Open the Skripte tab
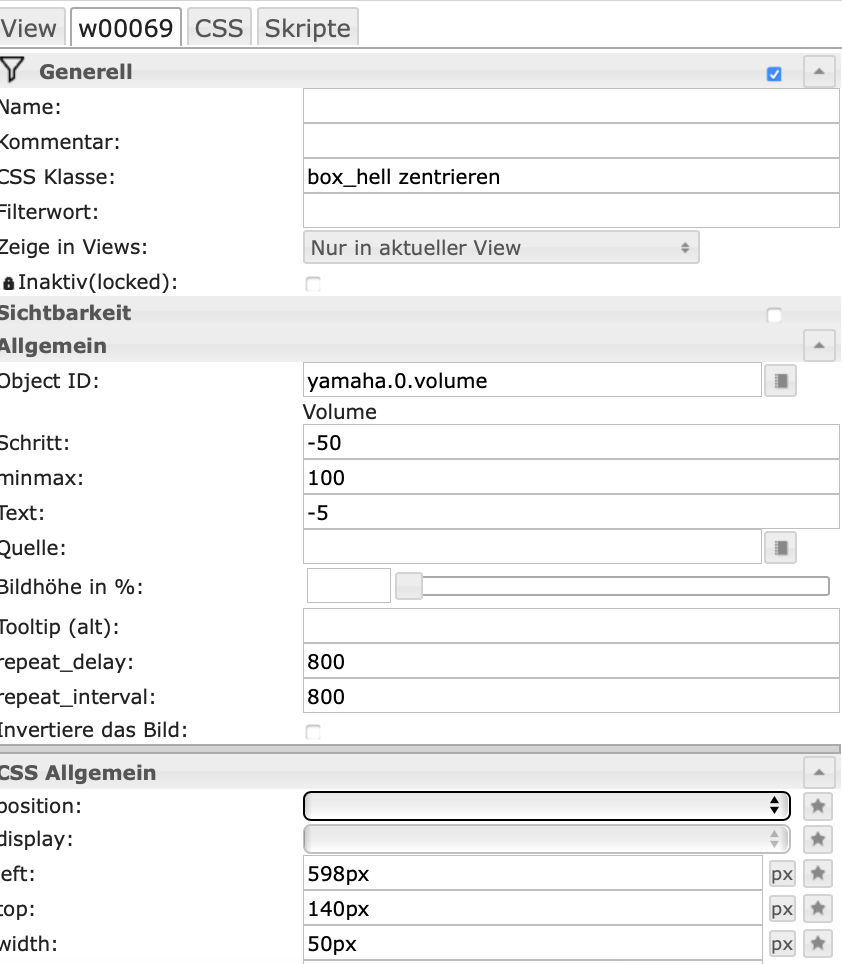The width and height of the screenshot is (842, 964). tap(308, 28)
